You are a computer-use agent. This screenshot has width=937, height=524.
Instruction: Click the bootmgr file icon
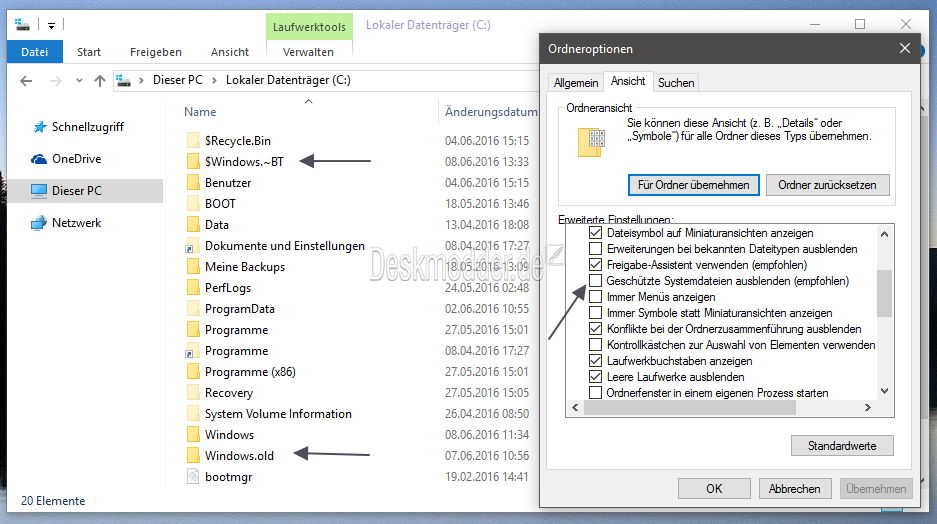click(x=193, y=476)
